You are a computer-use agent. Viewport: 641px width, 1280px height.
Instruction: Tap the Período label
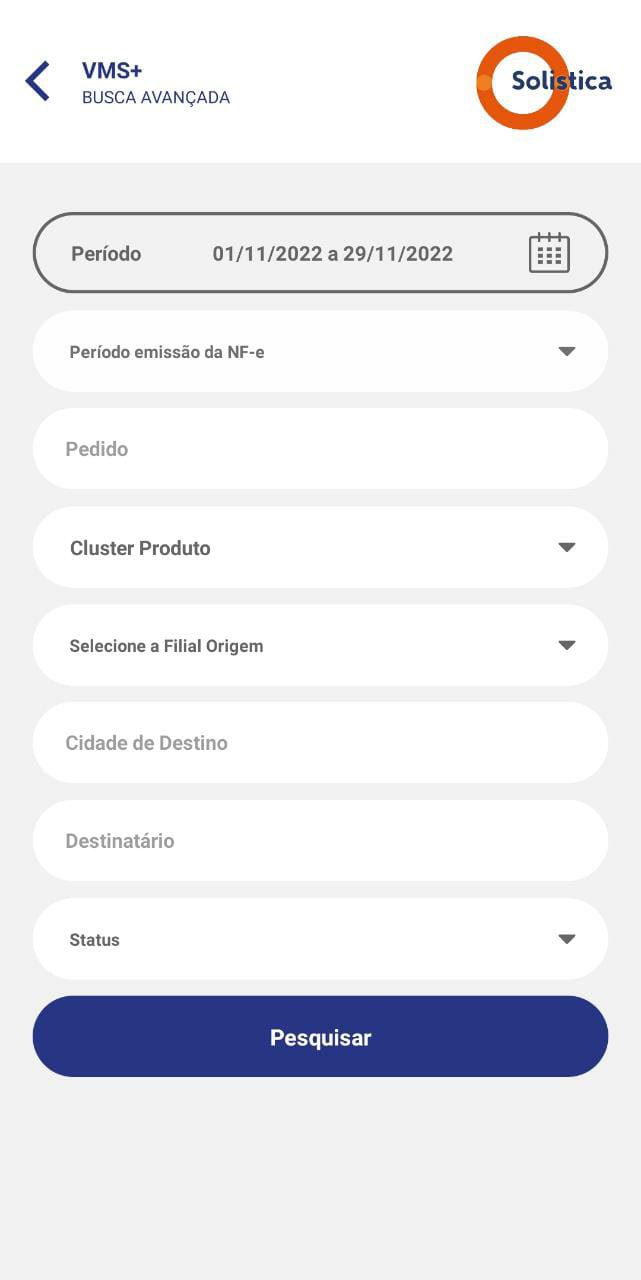point(106,254)
